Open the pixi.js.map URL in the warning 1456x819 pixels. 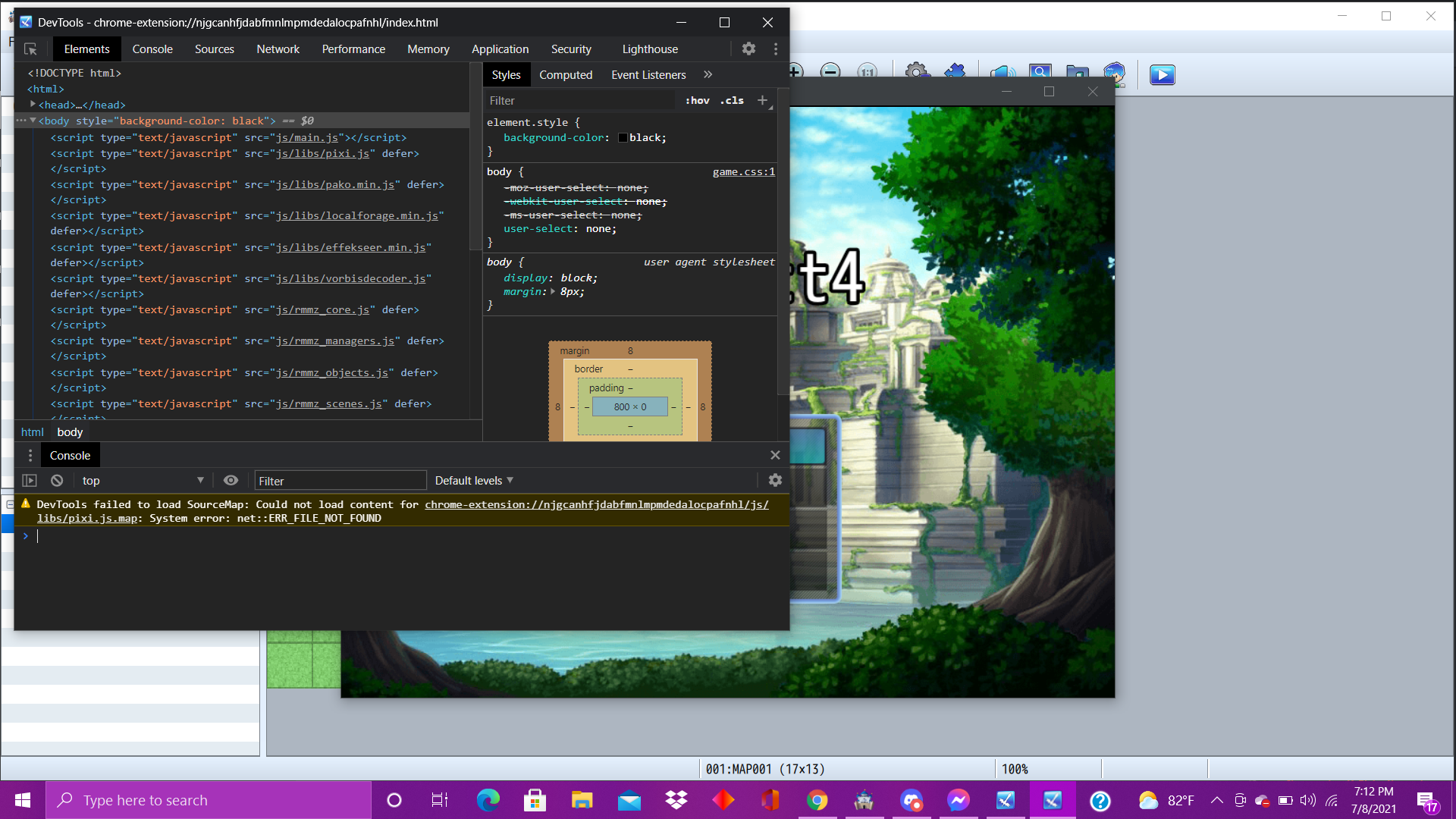click(x=403, y=511)
